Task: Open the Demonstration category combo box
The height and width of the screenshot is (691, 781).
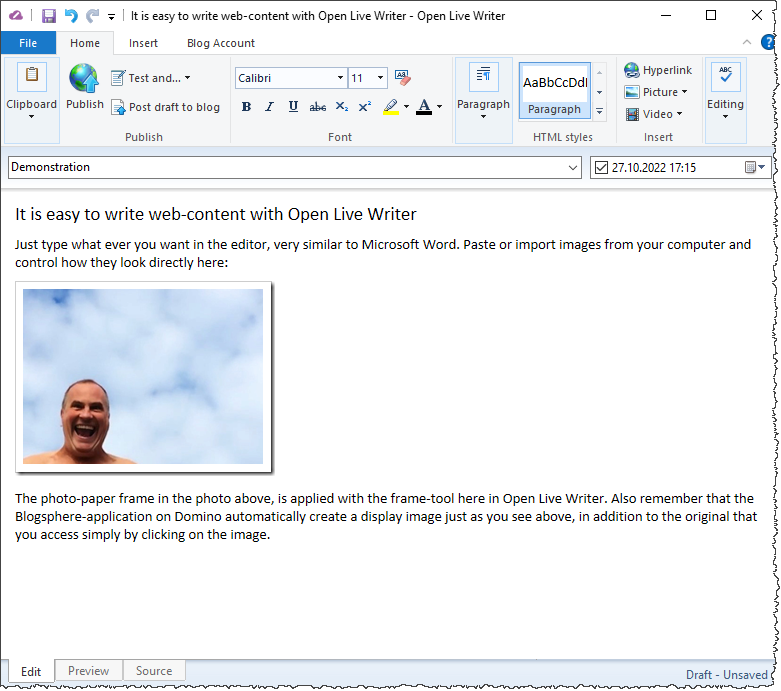Action: pos(295,167)
